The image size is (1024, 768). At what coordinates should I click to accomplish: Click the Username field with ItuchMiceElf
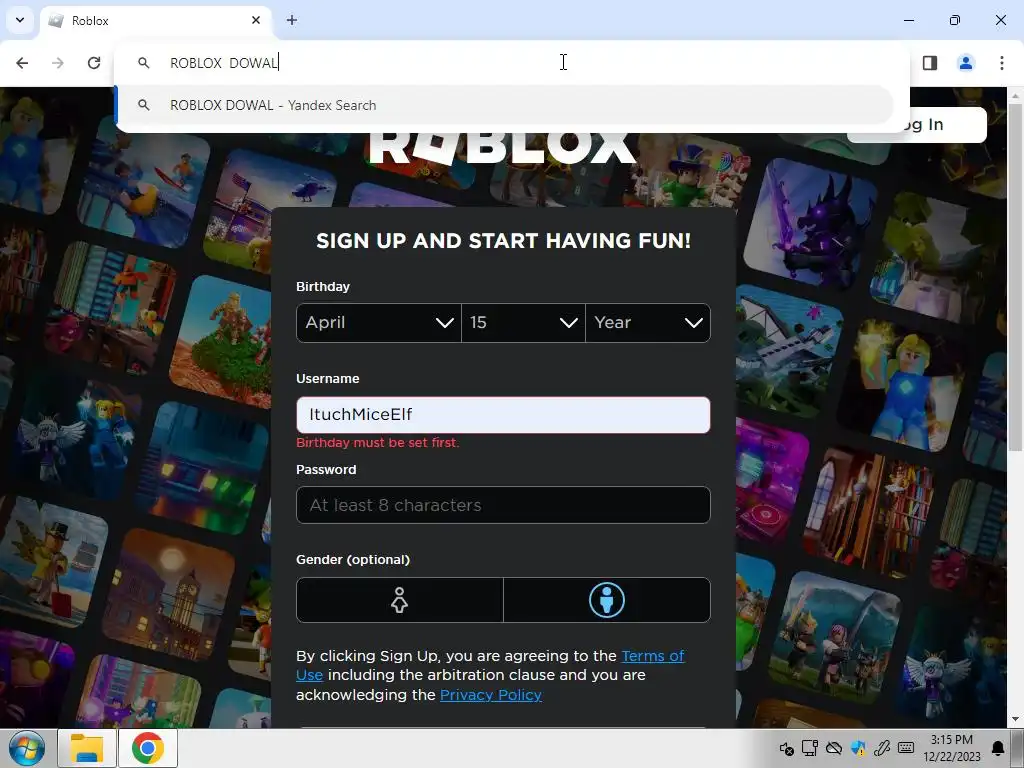tap(503, 415)
